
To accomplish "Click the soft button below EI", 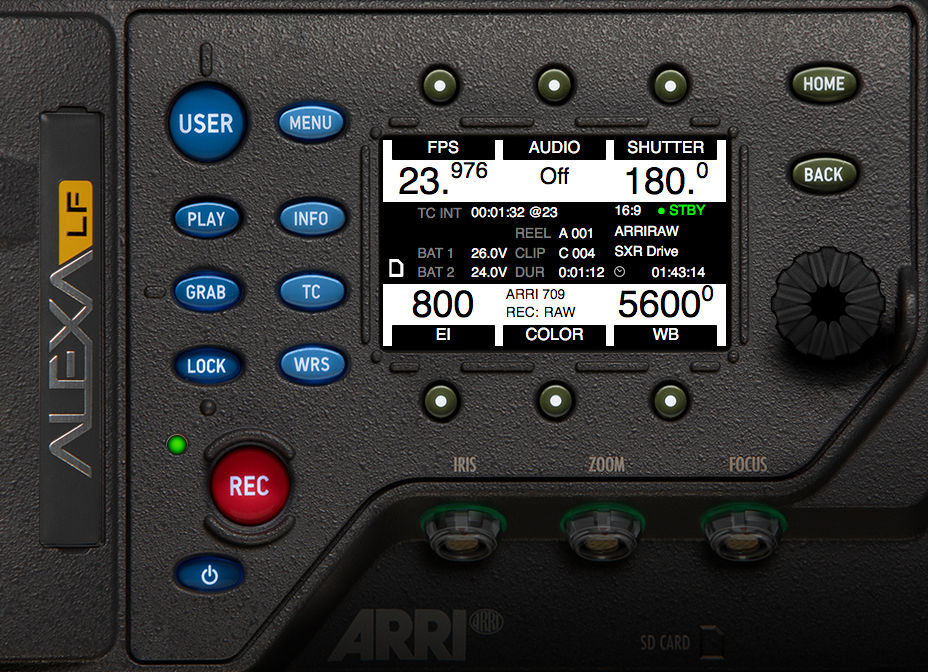I will point(441,401).
